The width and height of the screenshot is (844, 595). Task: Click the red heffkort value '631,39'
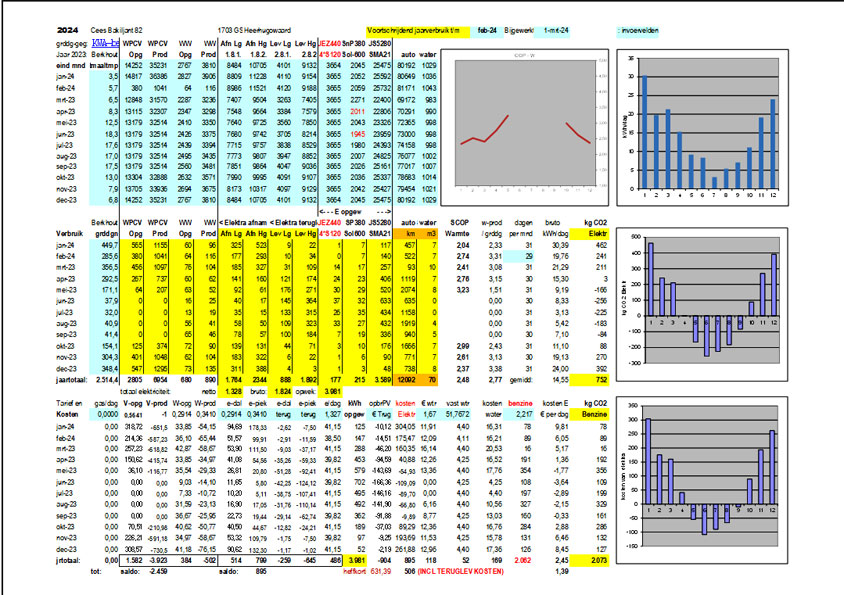click(381, 571)
